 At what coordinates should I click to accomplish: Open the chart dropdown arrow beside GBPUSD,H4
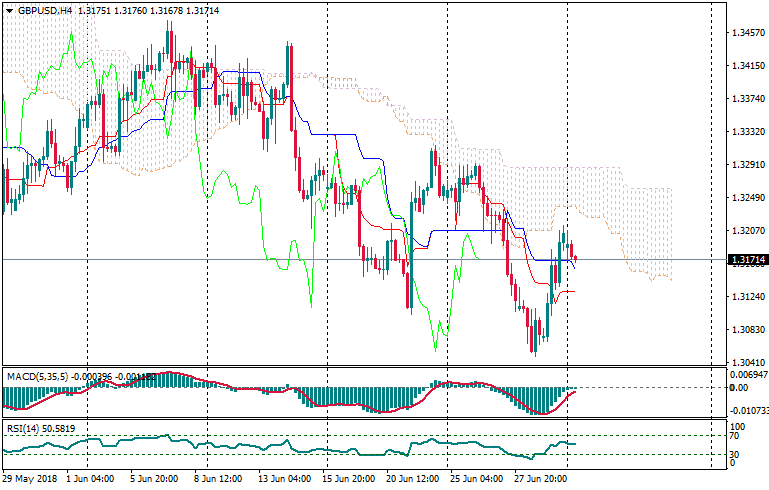9,10
